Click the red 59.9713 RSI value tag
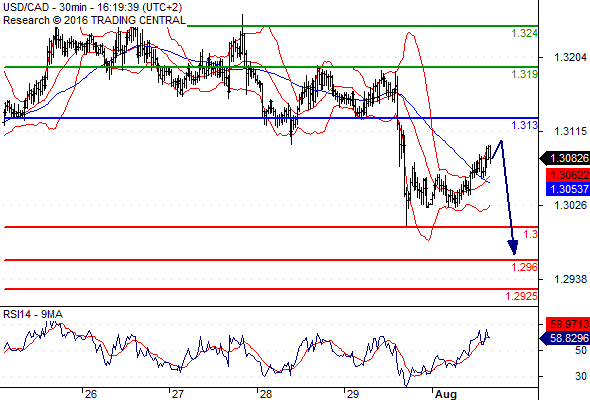 pyautogui.click(x=568, y=324)
